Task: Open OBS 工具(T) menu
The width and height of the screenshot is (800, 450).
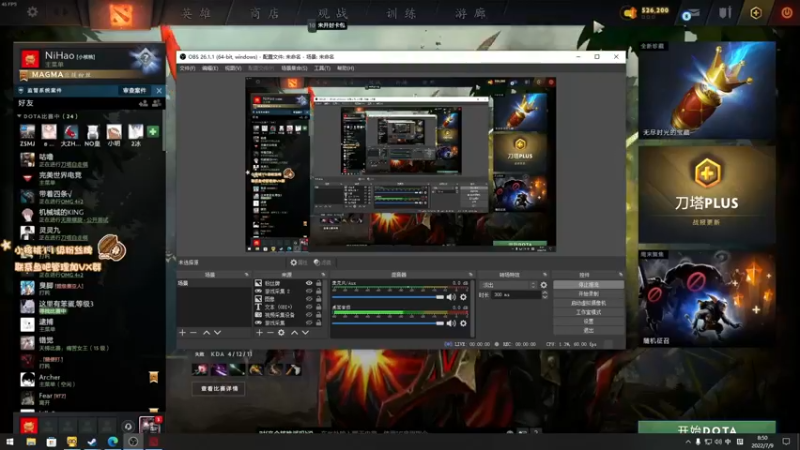Action: click(322, 68)
